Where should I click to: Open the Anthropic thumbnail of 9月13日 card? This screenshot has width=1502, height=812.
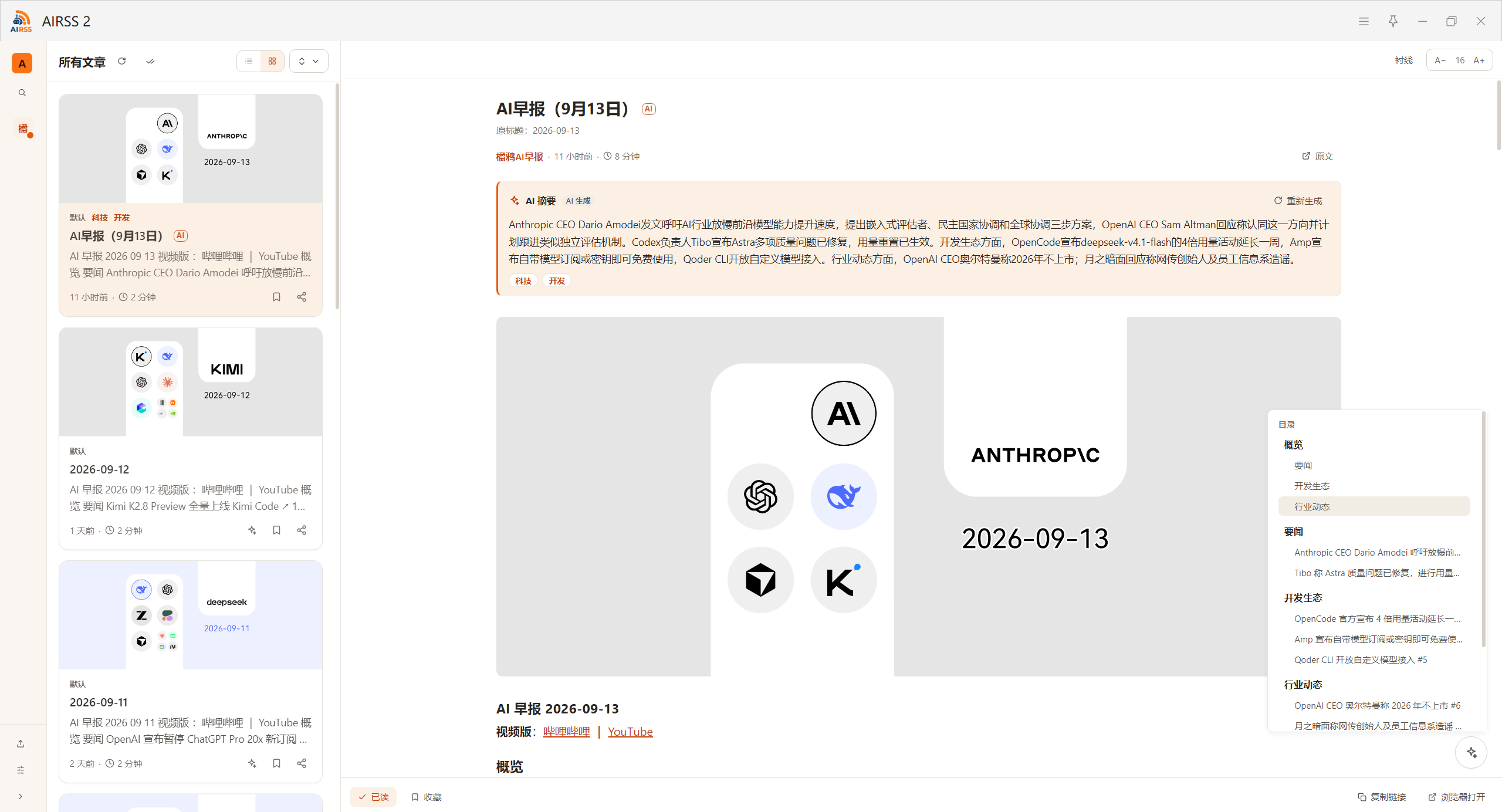pyautogui.click(x=191, y=149)
